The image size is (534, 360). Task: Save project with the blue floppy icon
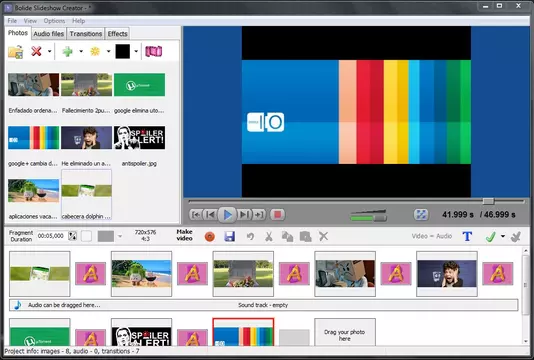[x=230, y=236]
